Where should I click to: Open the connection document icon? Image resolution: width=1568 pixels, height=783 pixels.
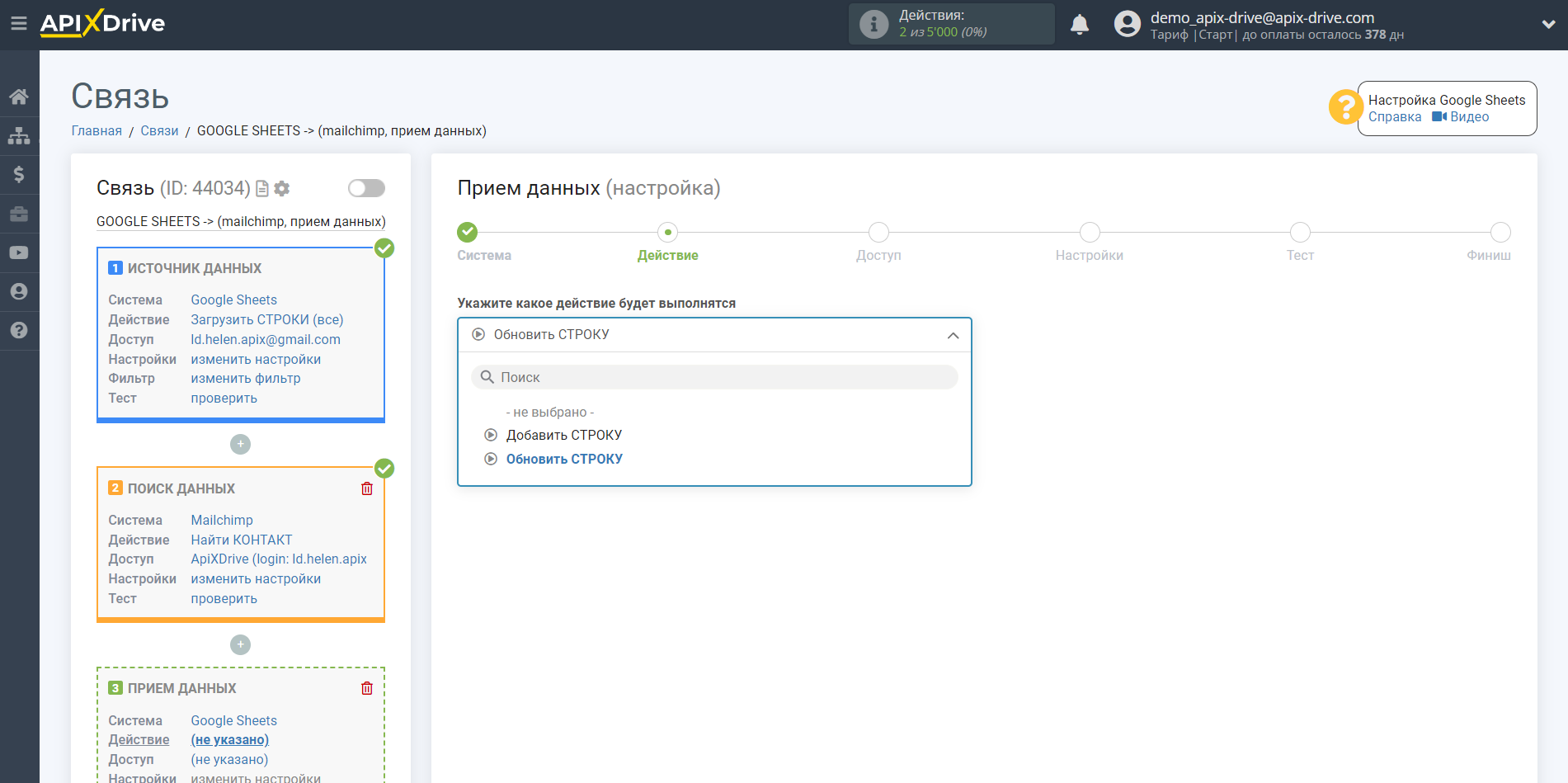point(262,189)
